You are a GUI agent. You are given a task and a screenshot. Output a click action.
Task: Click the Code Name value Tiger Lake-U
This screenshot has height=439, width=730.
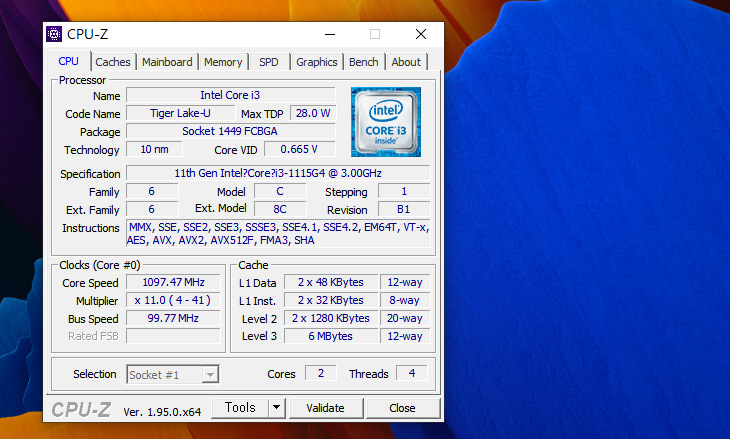[181, 113]
